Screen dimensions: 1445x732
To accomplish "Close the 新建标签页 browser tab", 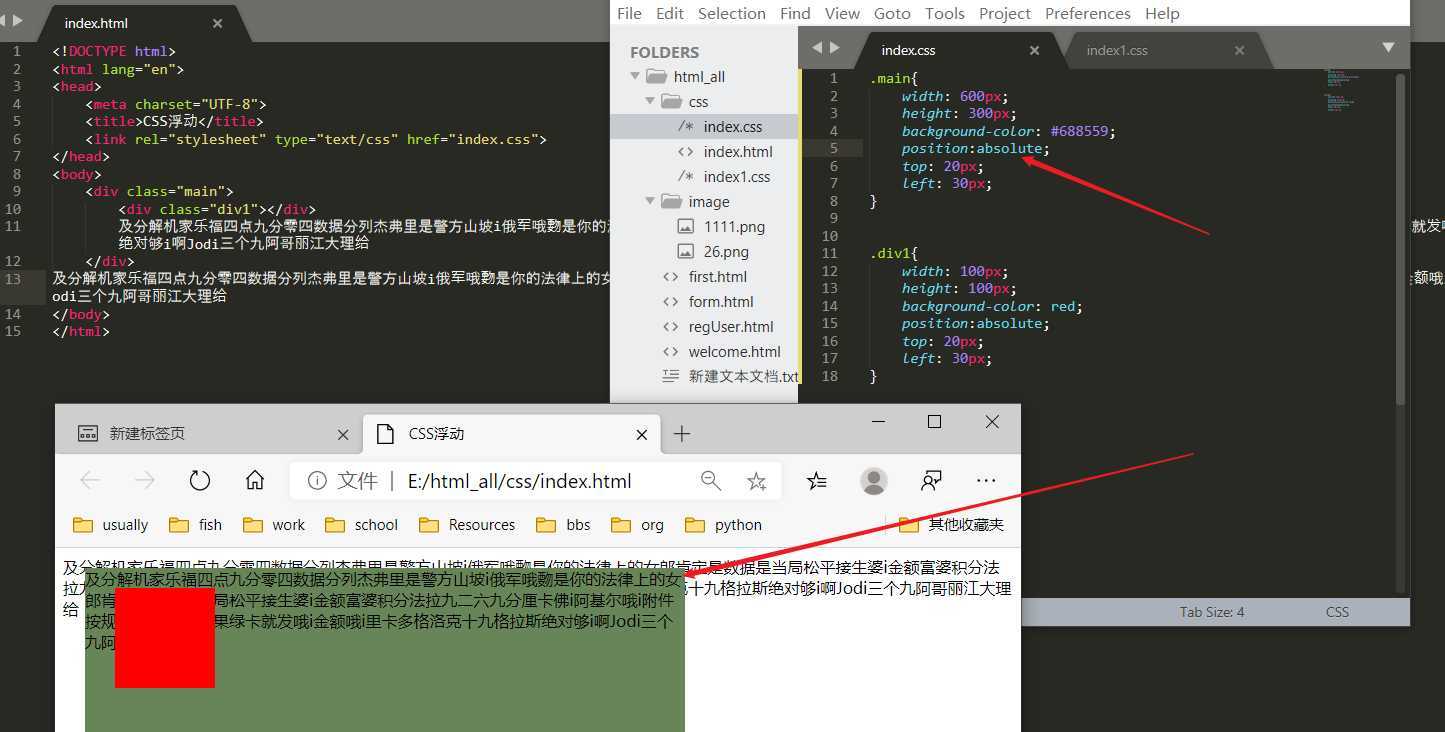I will (x=343, y=434).
